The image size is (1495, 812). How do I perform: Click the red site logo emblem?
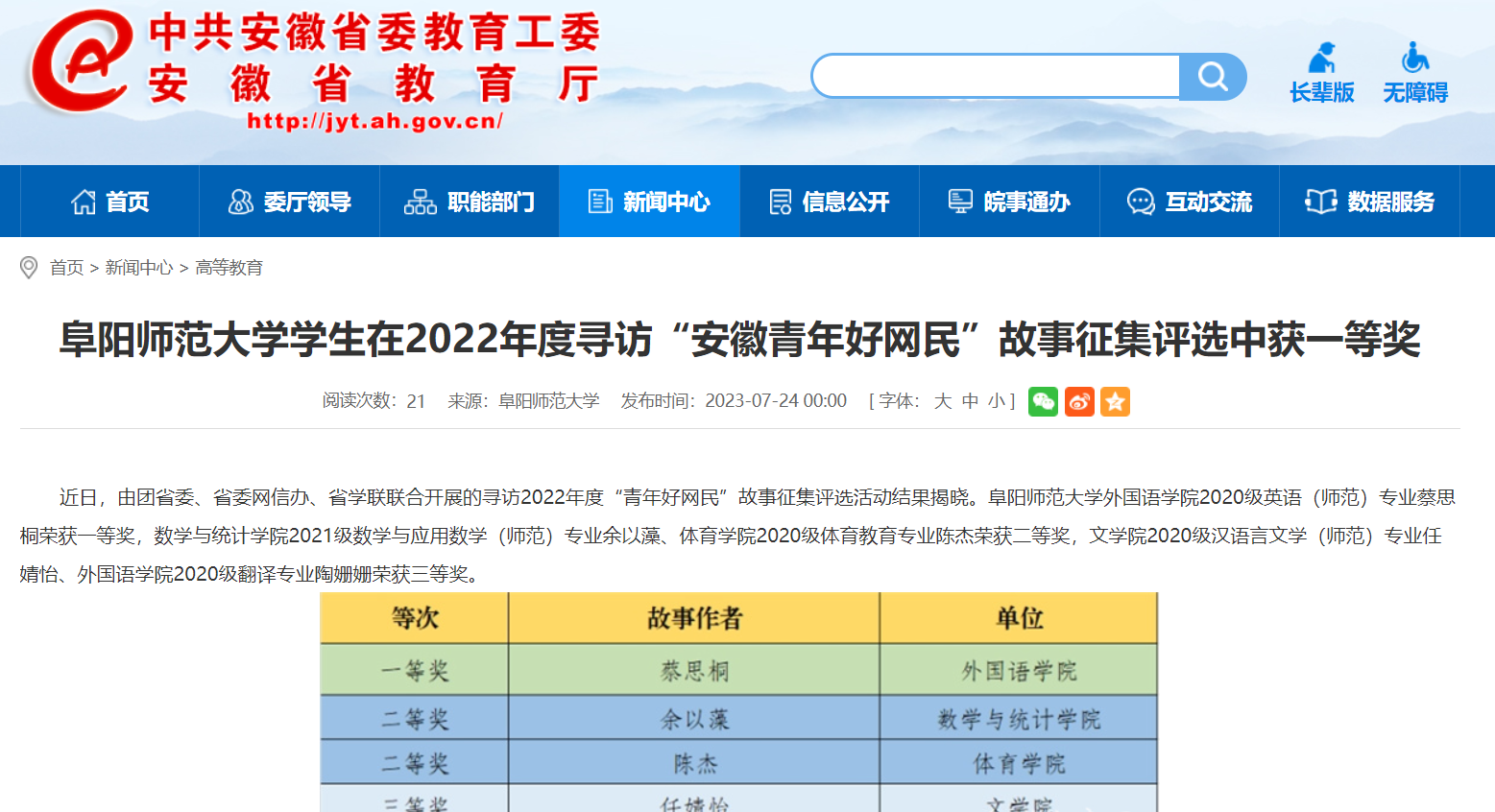coord(81,63)
